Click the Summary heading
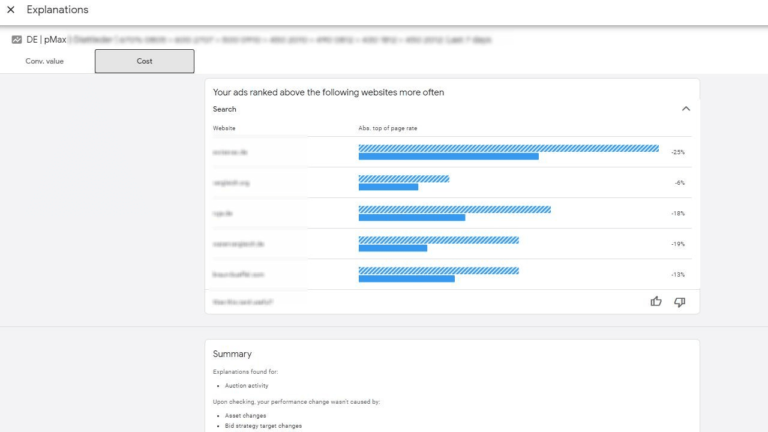Screen dimensions: 768x432 [x=232, y=354]
